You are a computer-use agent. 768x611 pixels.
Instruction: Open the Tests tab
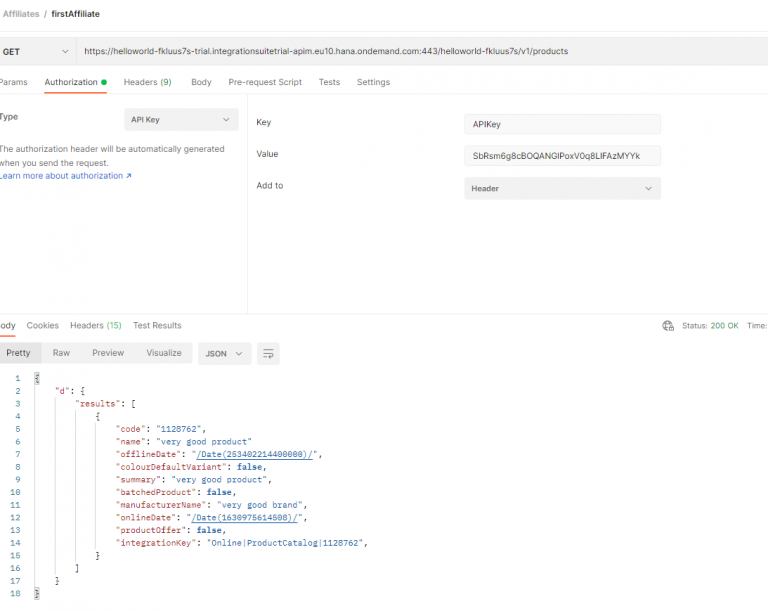(329, 82)
